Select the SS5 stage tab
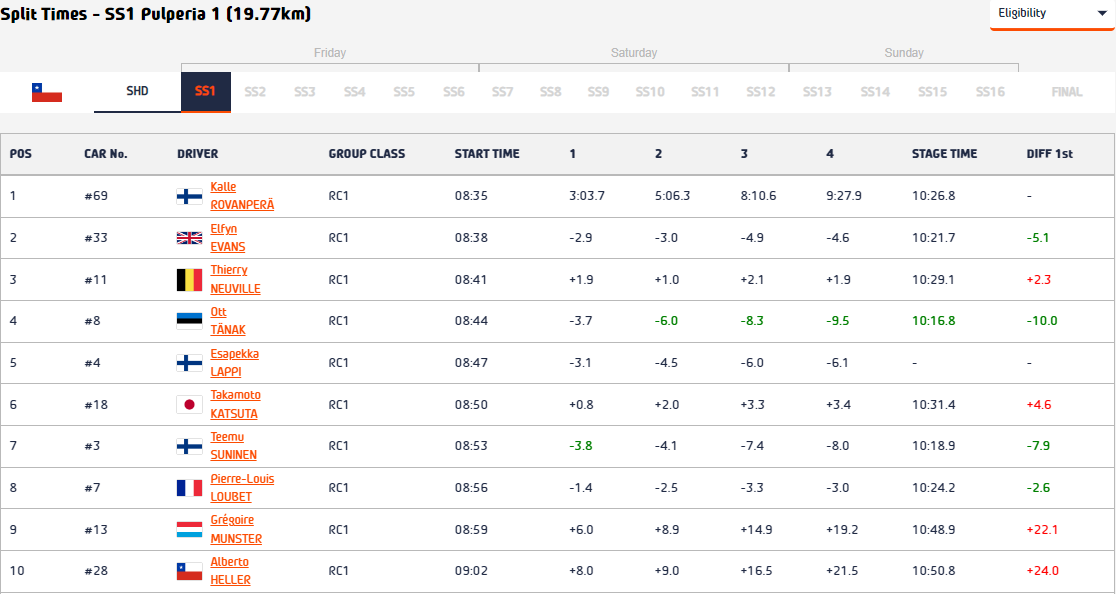 click(x=404, y=92)
